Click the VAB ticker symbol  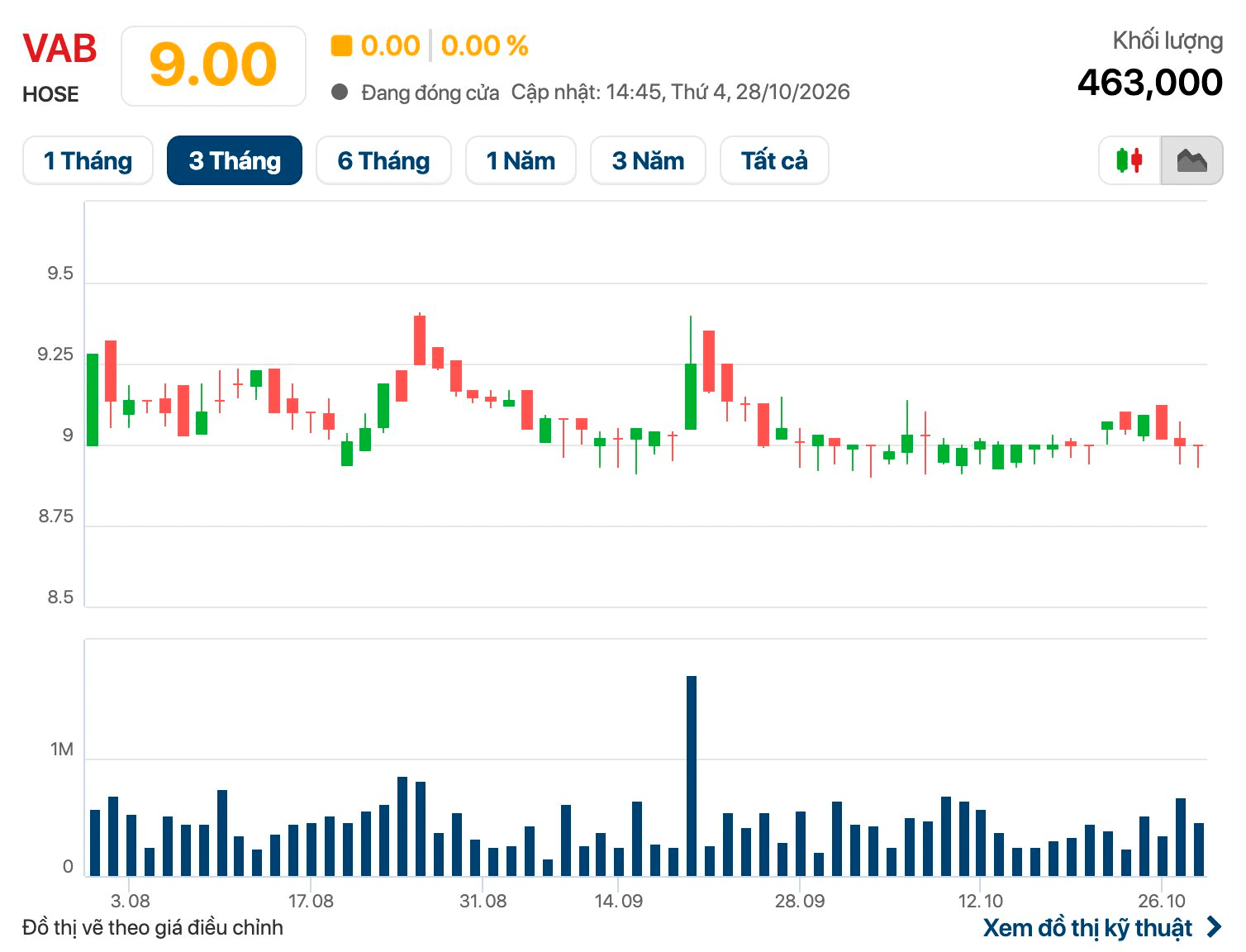(x=59, y=49)
